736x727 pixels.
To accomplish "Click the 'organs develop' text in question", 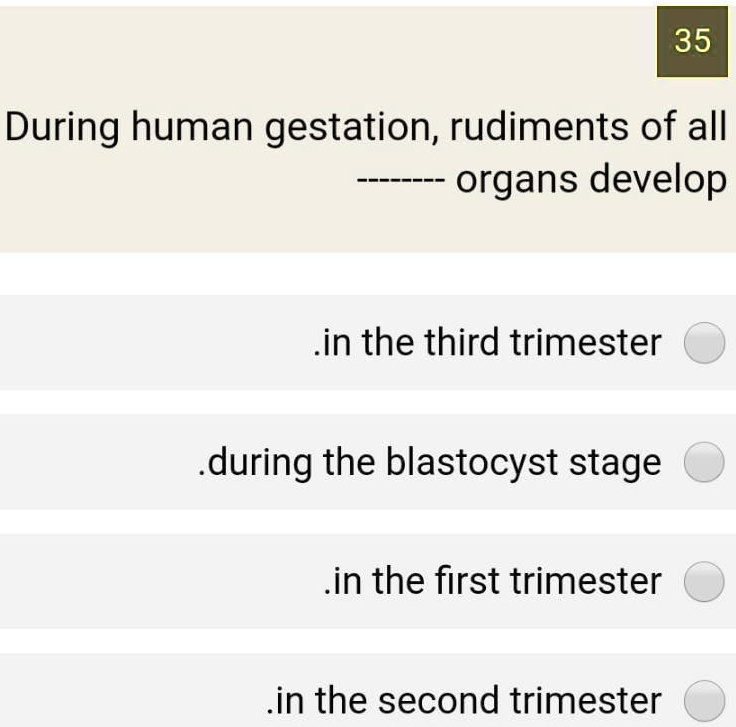I will click(x=590, y=181).
